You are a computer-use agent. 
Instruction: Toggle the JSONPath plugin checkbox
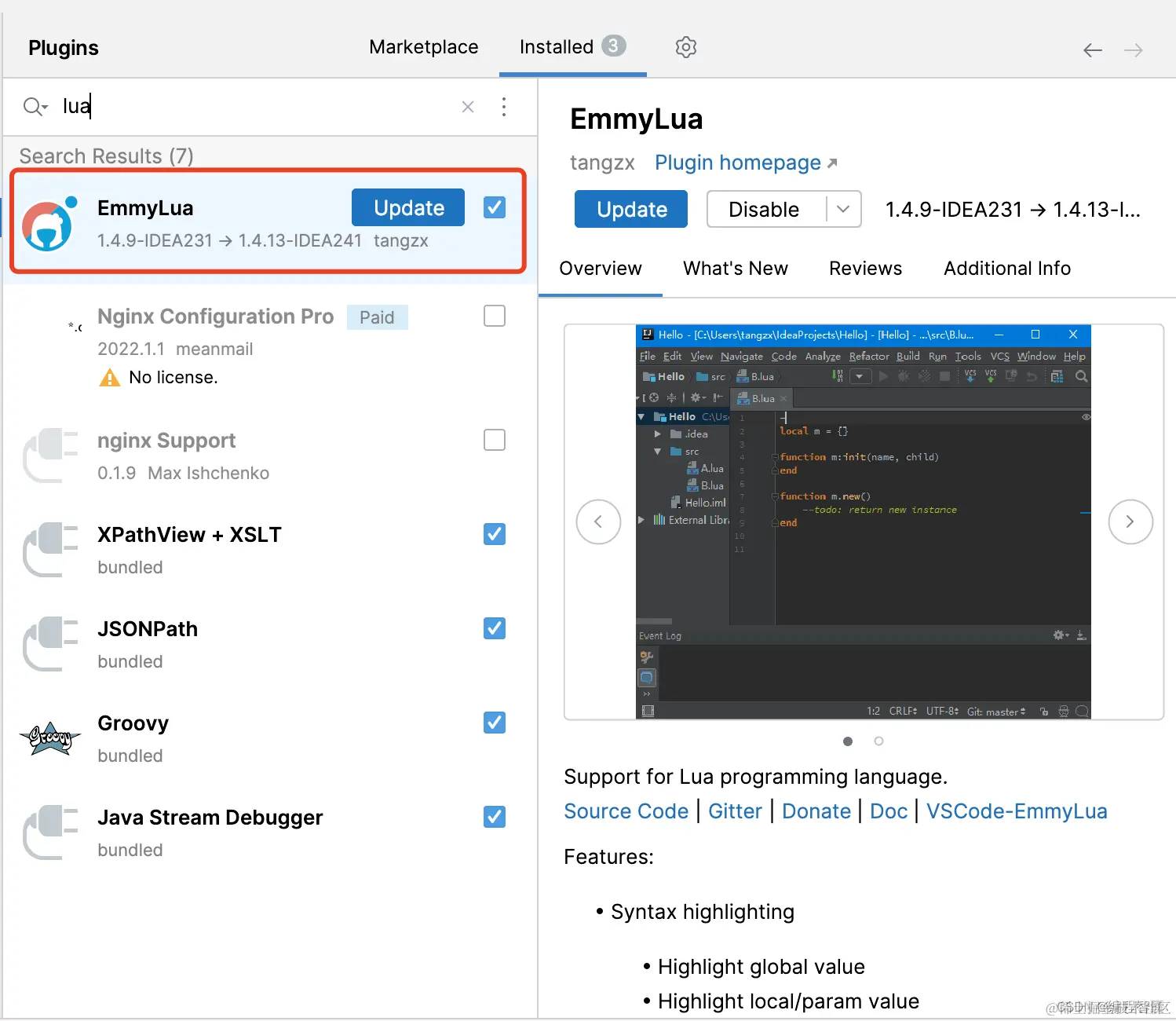(495, 628)
